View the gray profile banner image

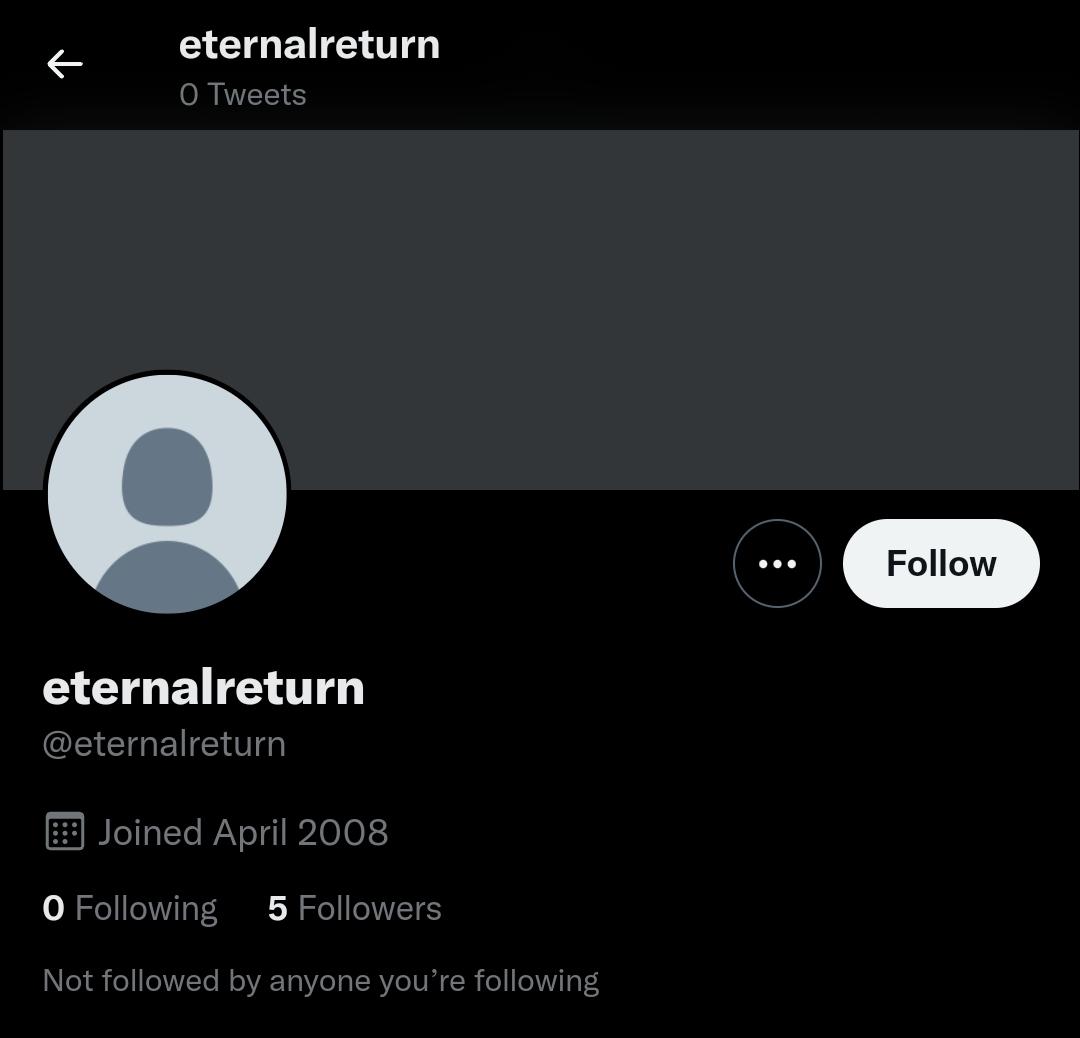click(541, 310)
